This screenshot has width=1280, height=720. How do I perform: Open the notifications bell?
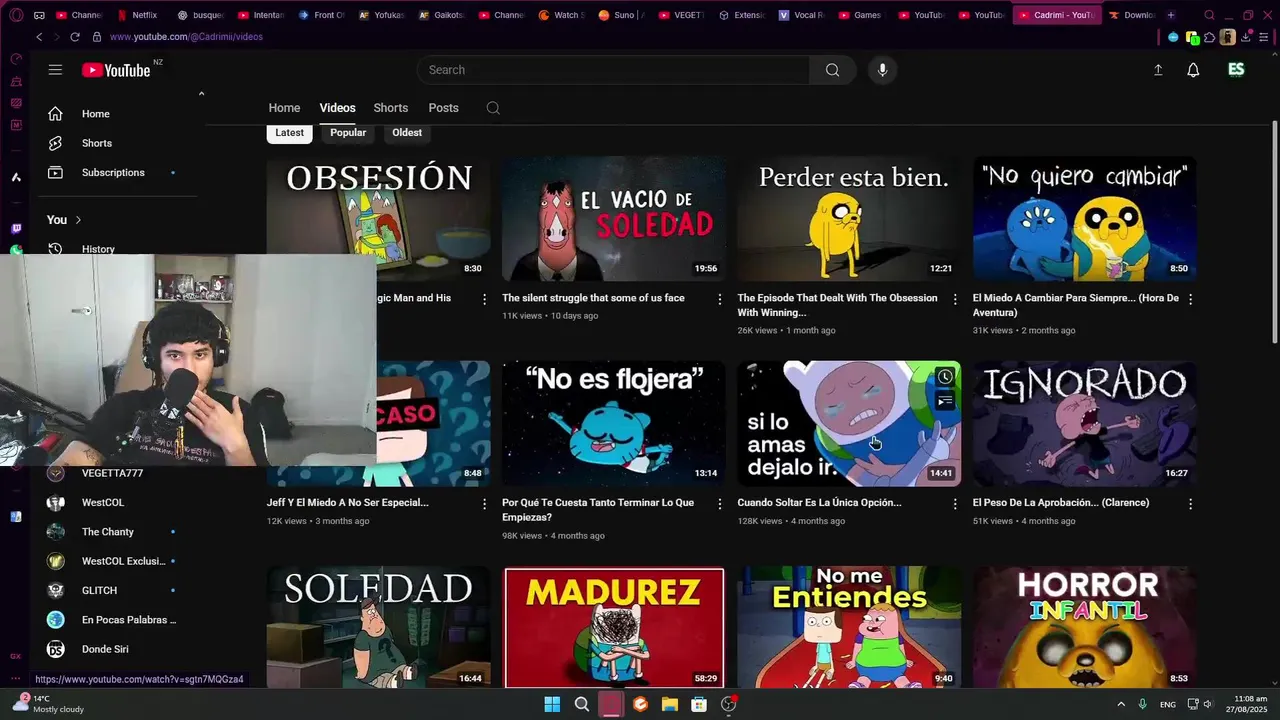tap(1193, 70)
